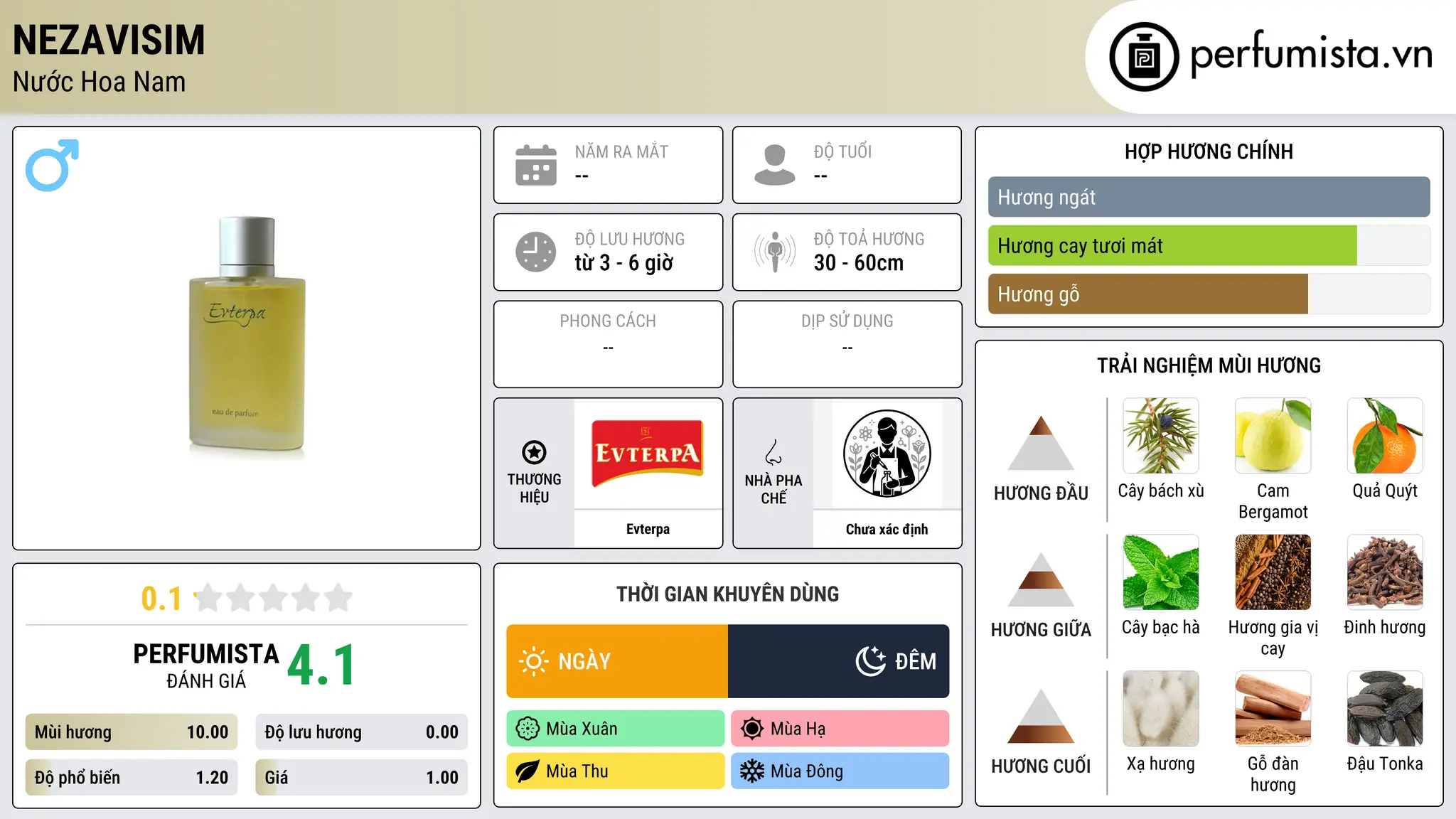Select the Mùa Xuân season button

616,729
